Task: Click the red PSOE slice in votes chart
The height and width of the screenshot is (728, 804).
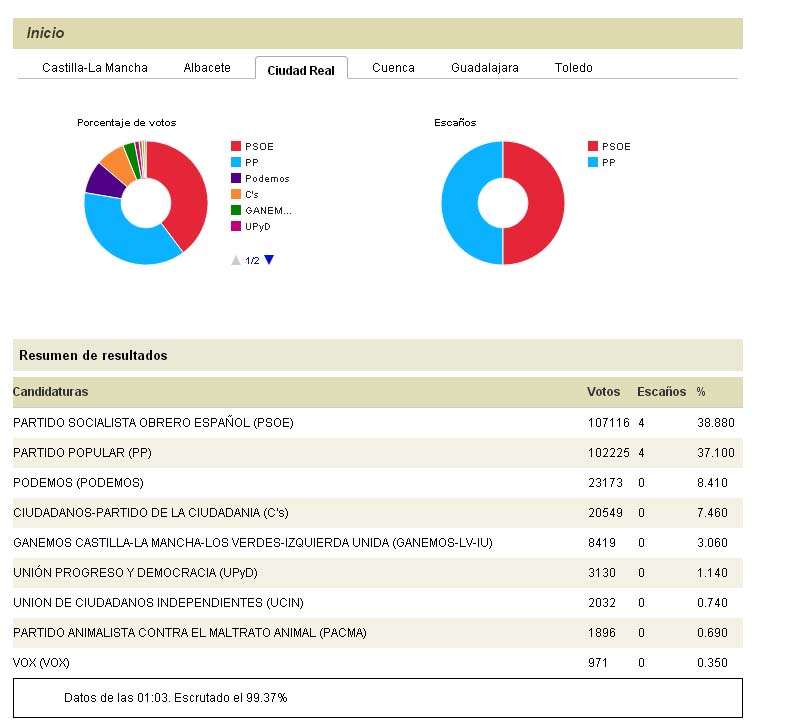Action: [187, 190]
